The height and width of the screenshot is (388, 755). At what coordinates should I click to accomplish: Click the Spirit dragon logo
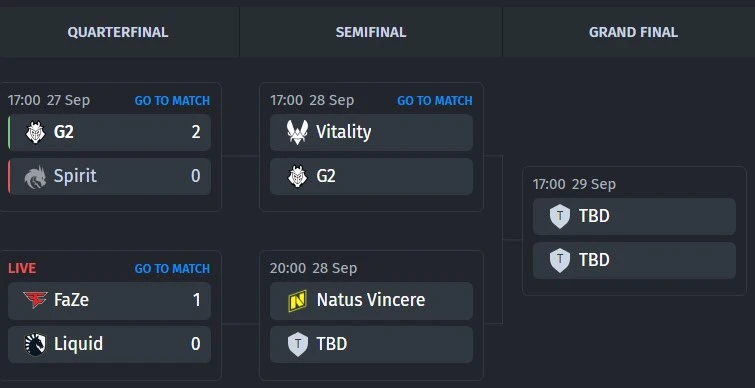[36, 177]
